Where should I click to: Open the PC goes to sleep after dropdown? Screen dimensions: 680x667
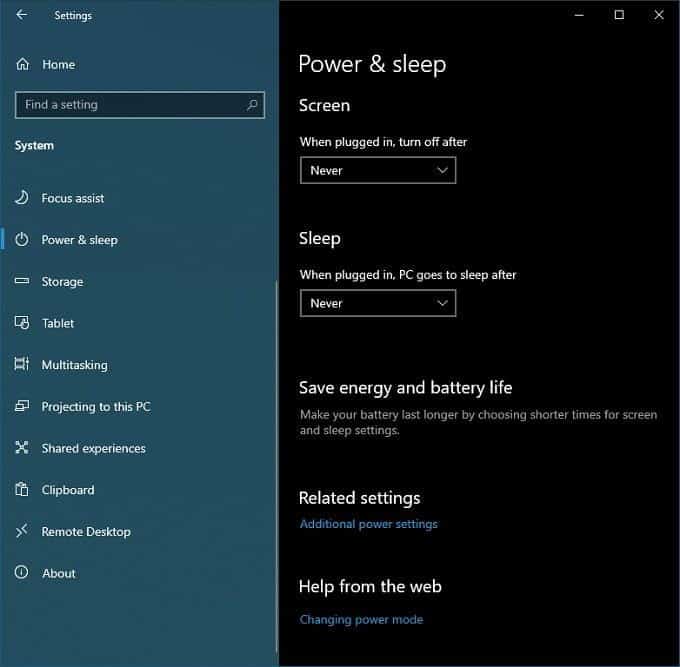[378, 303]
